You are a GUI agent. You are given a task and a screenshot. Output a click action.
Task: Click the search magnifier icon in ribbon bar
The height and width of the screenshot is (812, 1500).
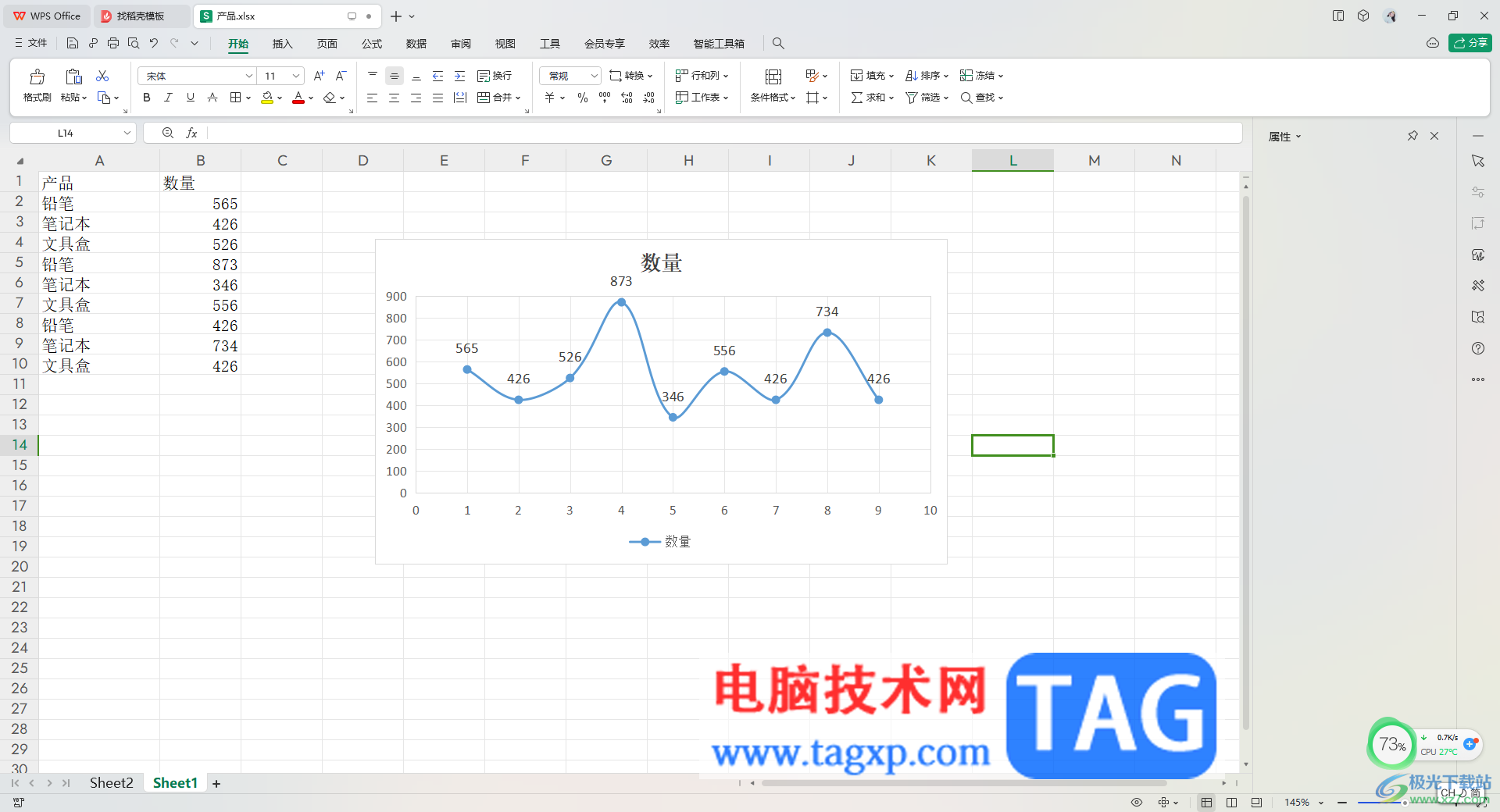click(x=778, y=44)
